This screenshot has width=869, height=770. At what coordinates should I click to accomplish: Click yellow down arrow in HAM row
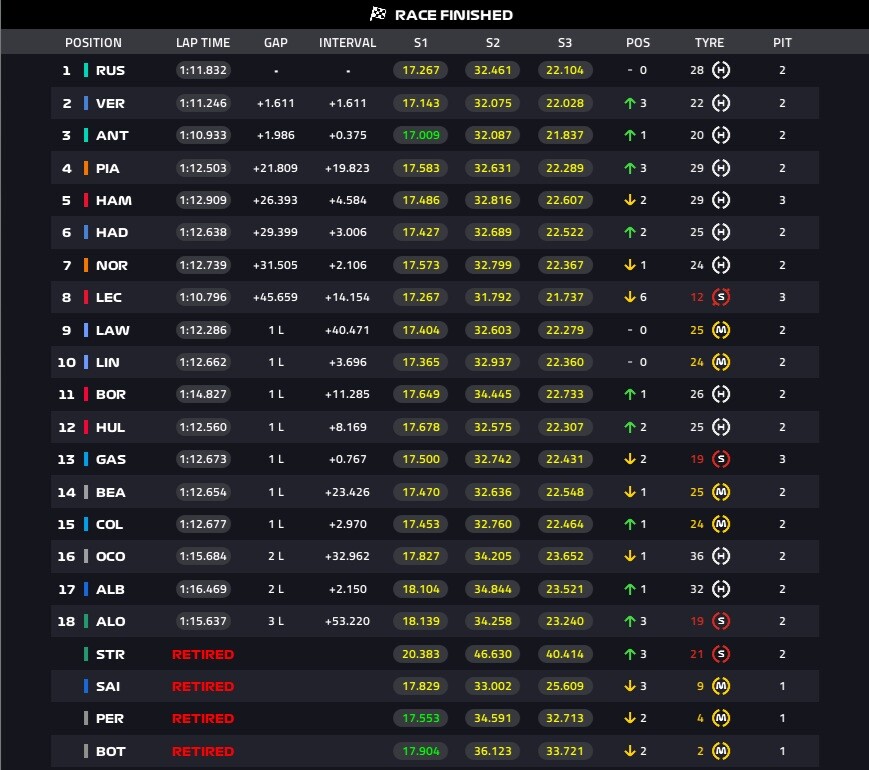tap(630, 200)
